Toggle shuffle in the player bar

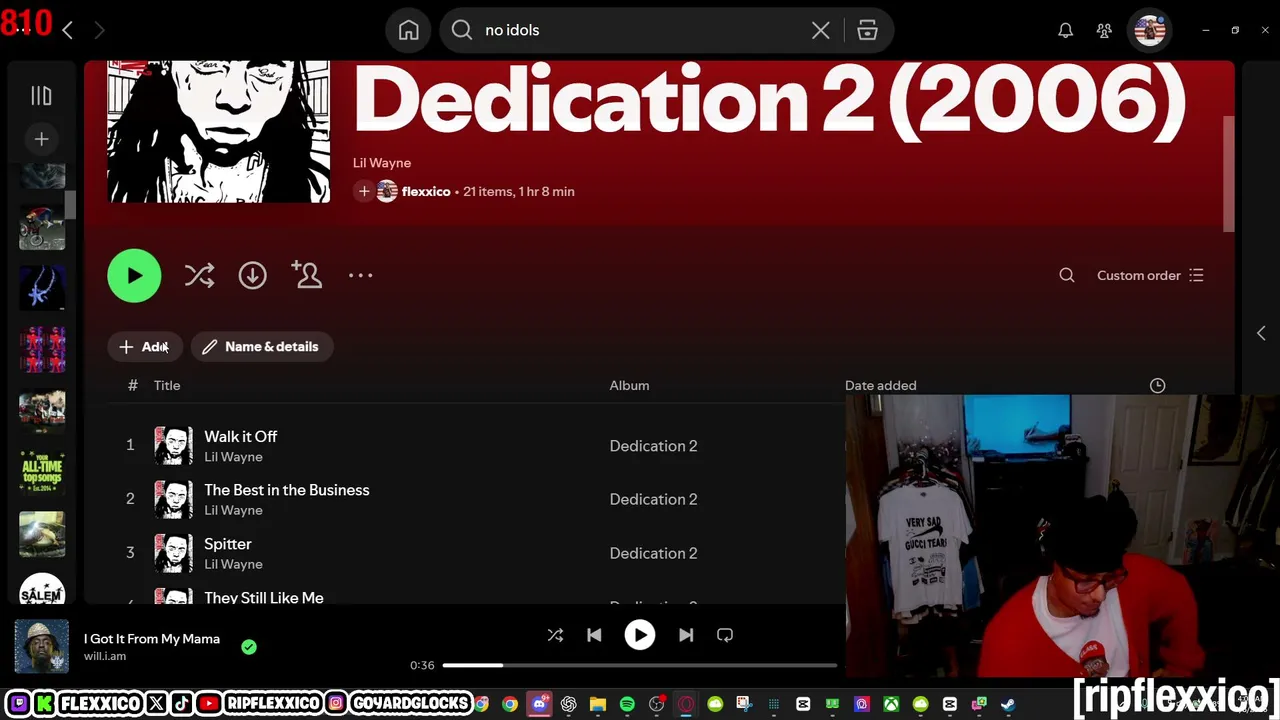[555, 635]
